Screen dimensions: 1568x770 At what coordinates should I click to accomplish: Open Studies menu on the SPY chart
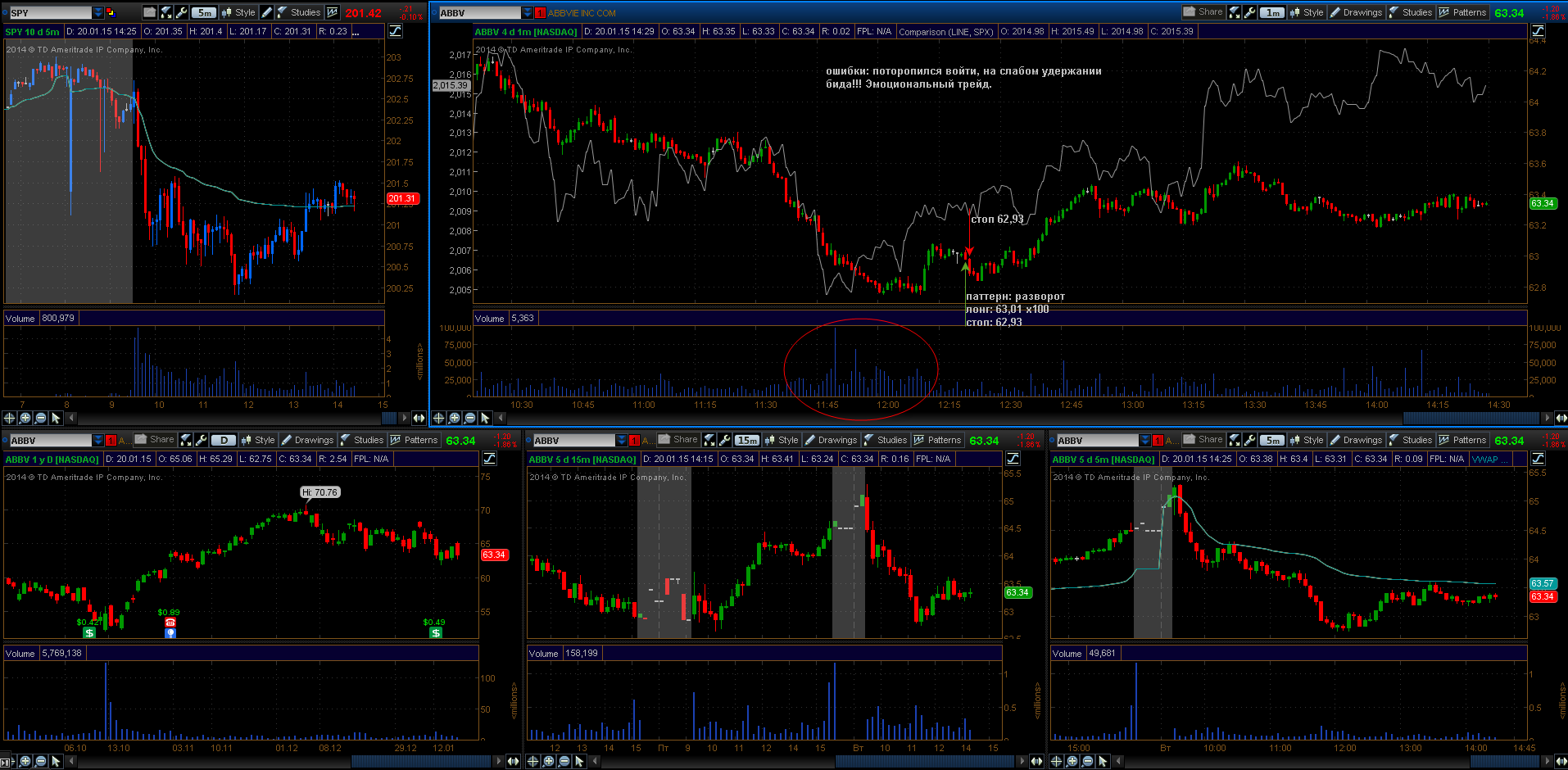point(299,12)
